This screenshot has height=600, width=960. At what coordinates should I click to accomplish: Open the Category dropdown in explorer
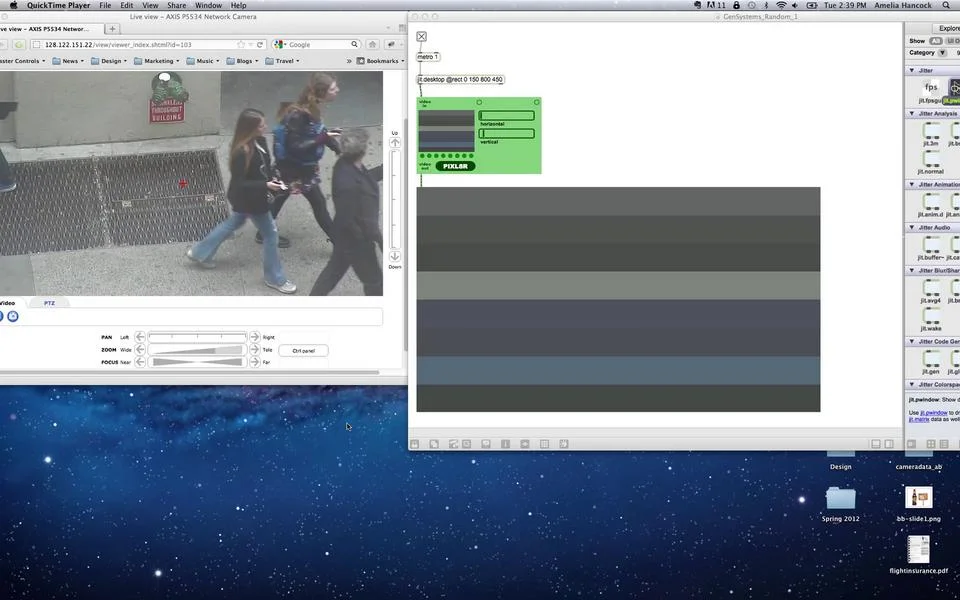[942, 53]
